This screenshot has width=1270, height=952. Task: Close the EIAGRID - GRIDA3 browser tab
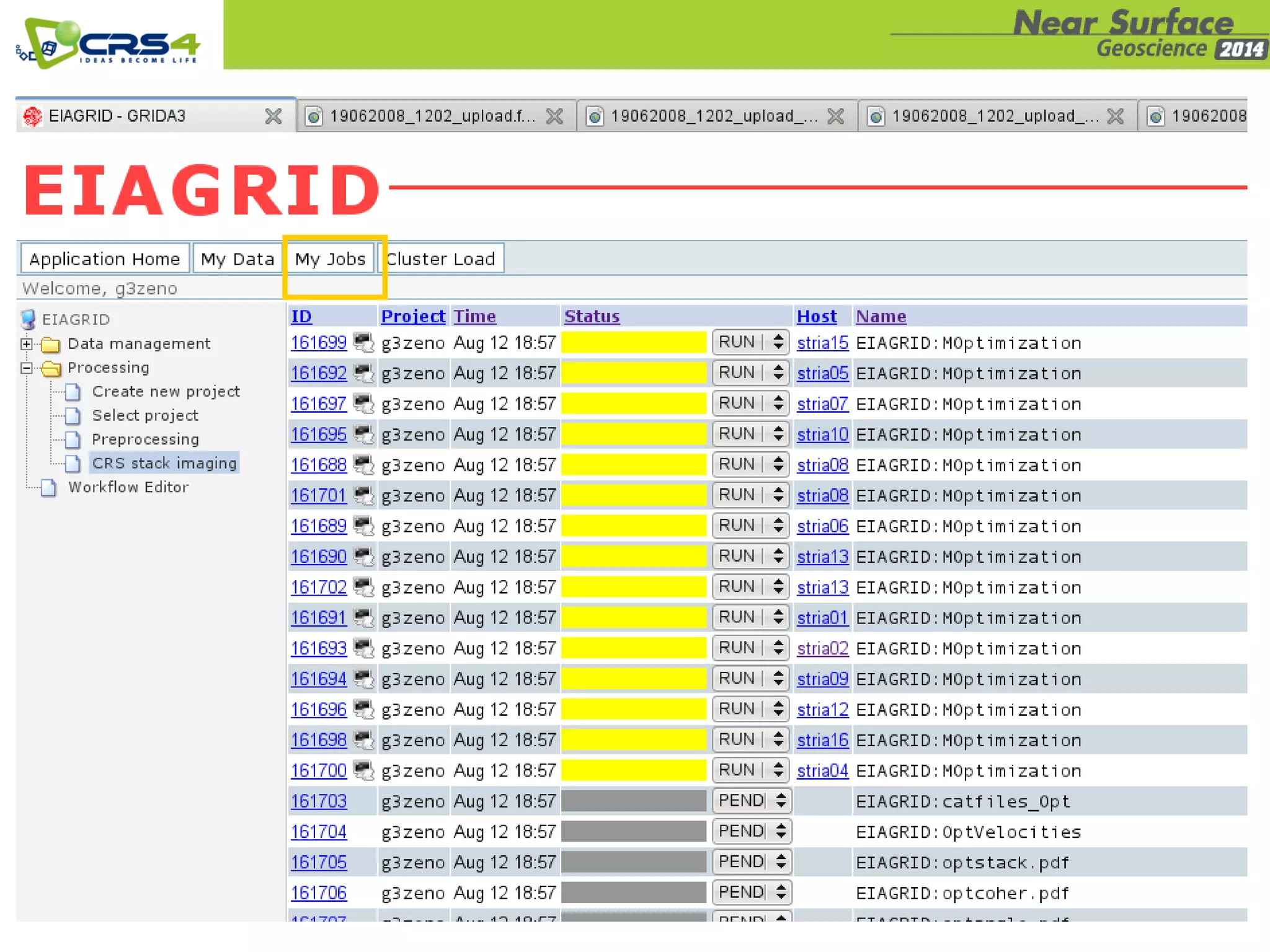click(273, 116)
